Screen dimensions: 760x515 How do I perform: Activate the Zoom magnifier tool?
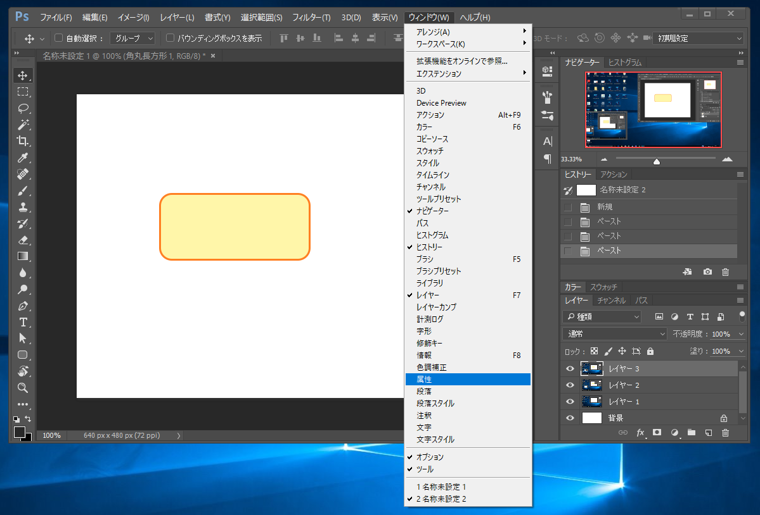click(23, 388)
